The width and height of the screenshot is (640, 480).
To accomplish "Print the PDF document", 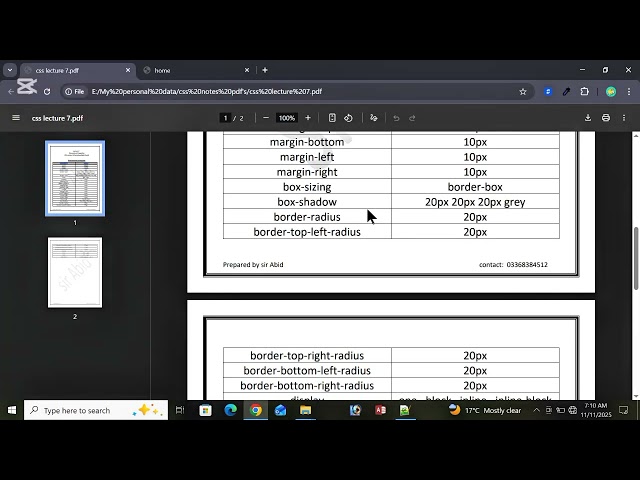I will point(606,118).
